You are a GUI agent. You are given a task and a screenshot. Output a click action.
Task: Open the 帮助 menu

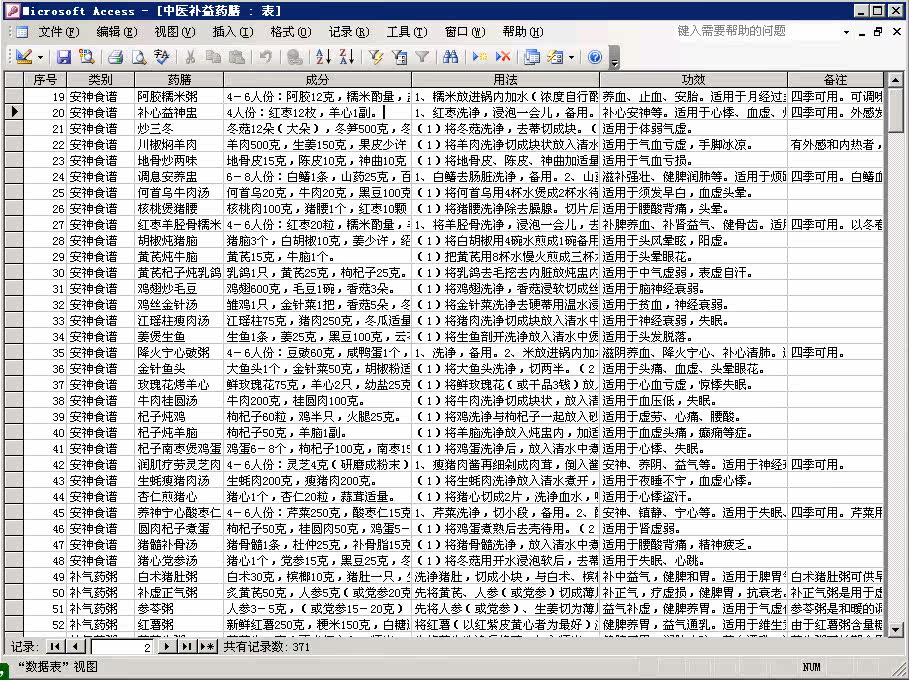pyautogui.click(x=522, y=32)
